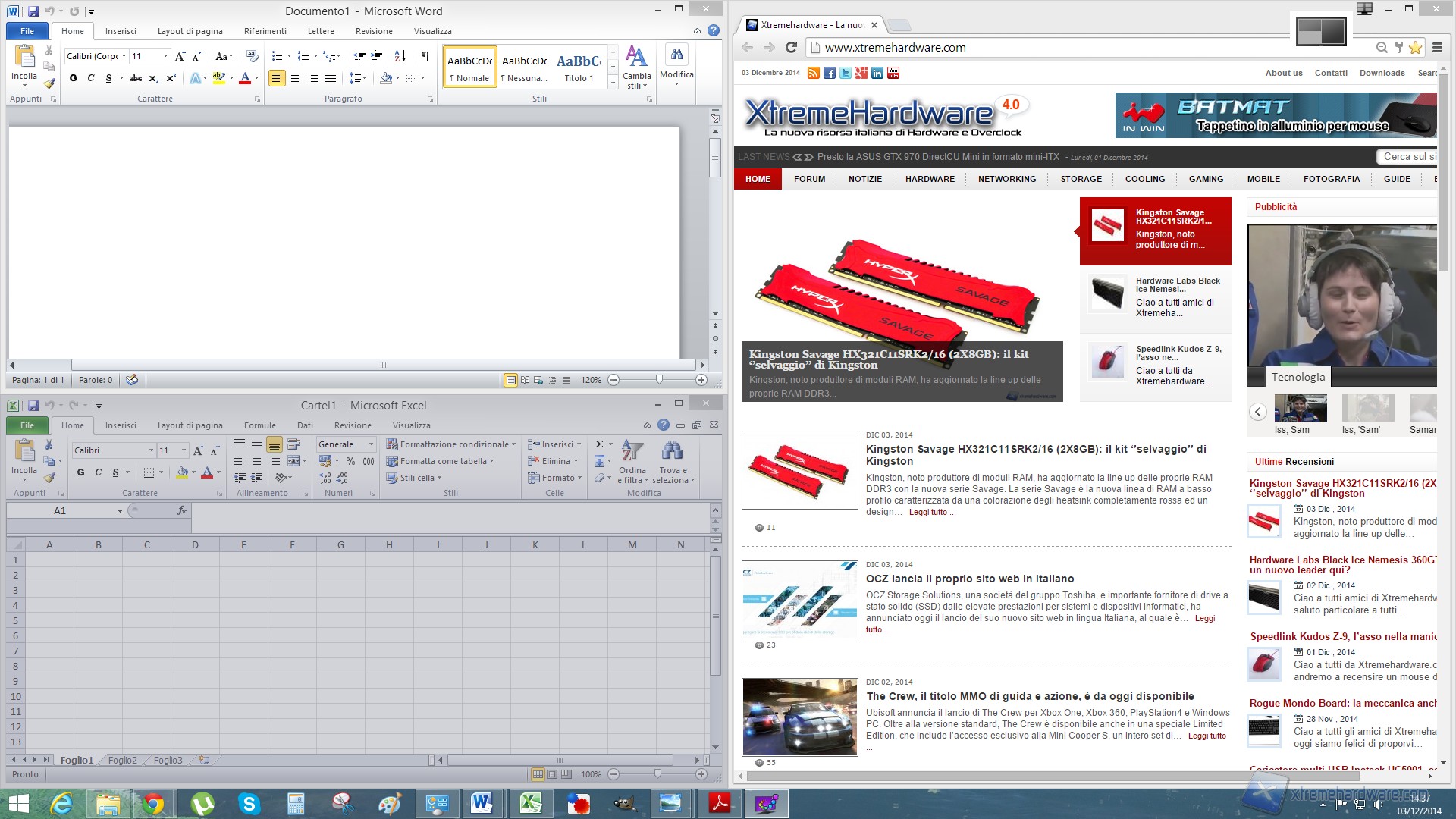This screenshot has width=1456, height=819.
Task: Toggle underline (S) formatting in Word
Action: [109, 77]
